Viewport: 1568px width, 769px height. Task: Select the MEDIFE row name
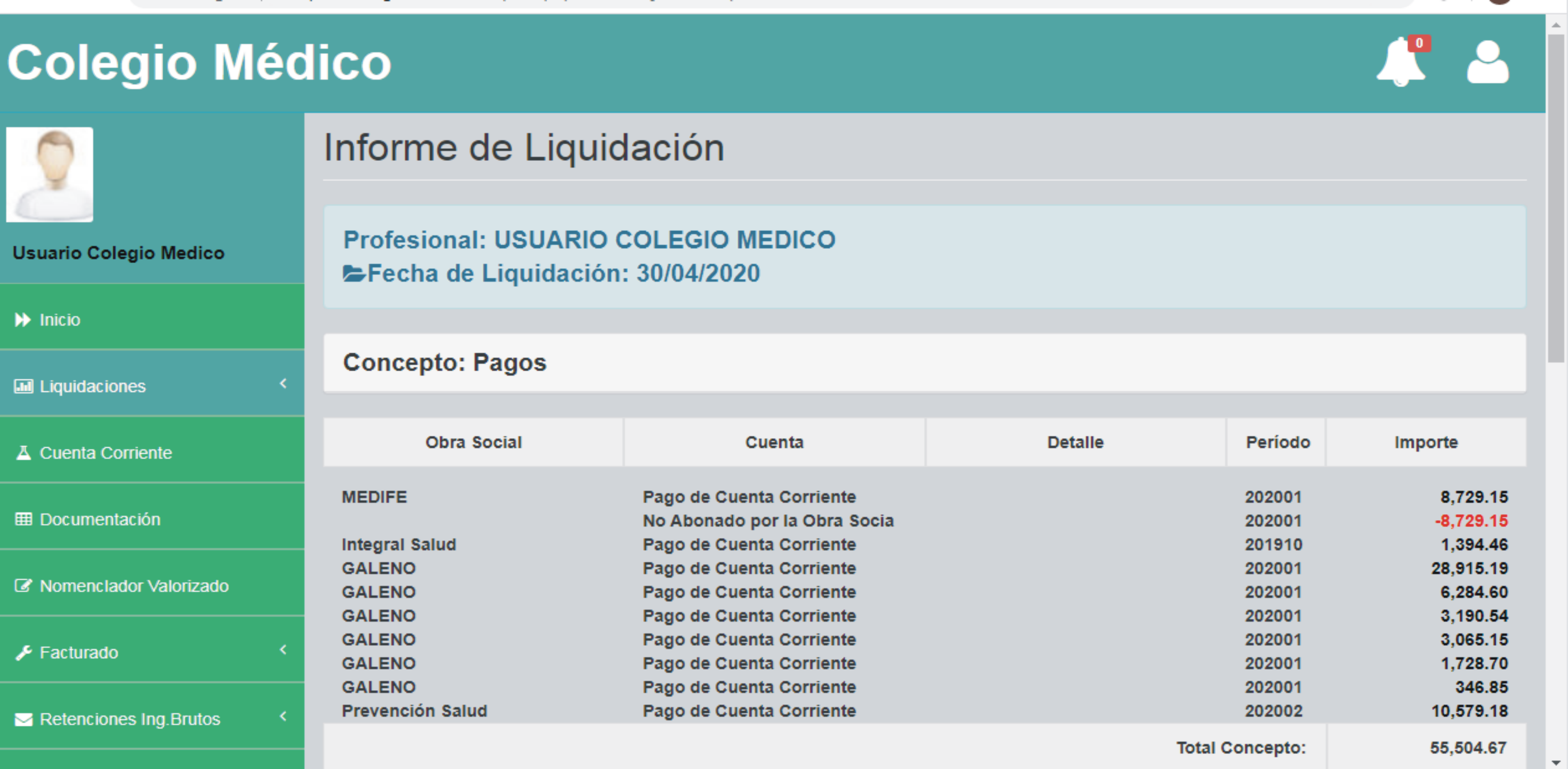coord(374,497)
